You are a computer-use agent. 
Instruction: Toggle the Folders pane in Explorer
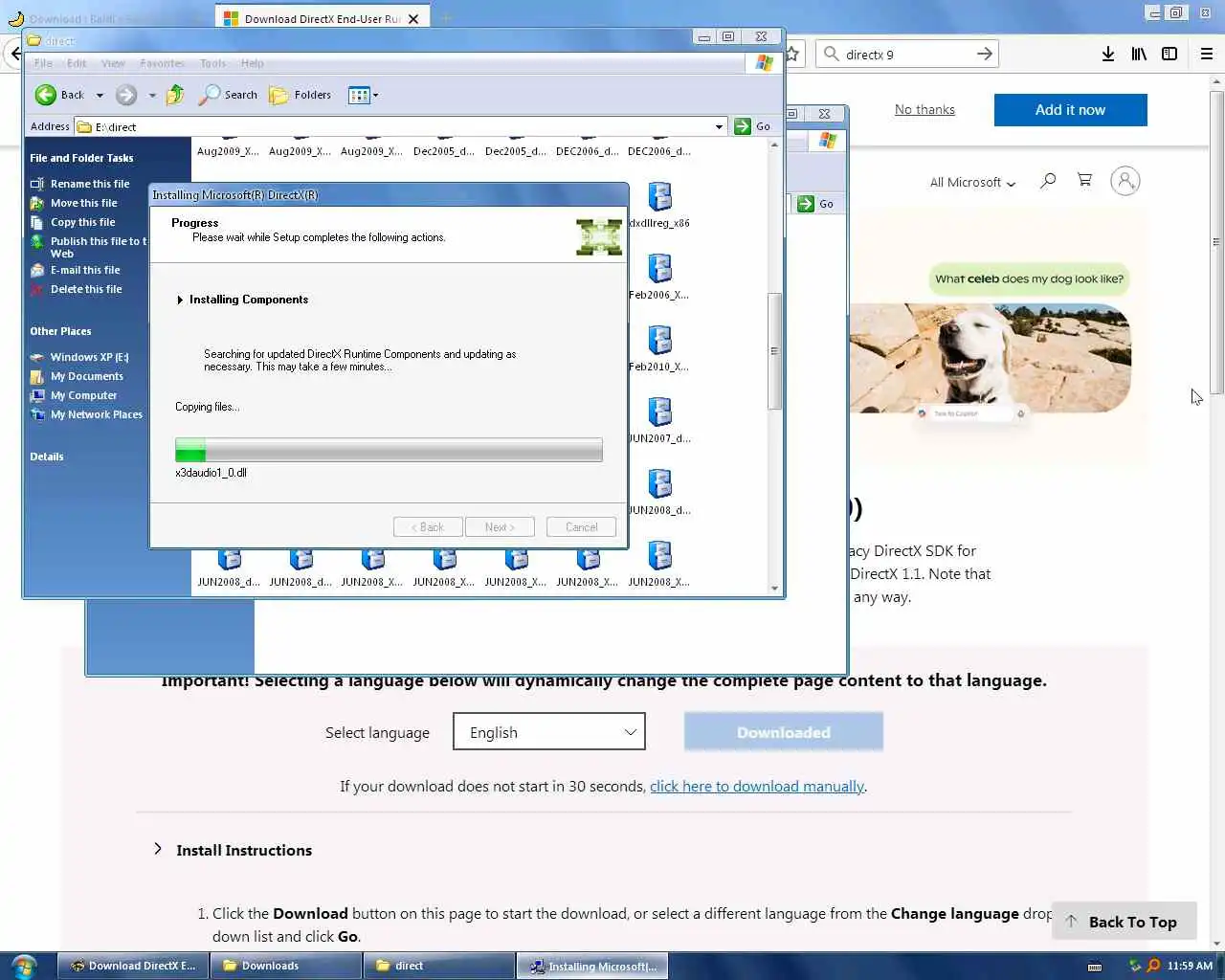301,95
